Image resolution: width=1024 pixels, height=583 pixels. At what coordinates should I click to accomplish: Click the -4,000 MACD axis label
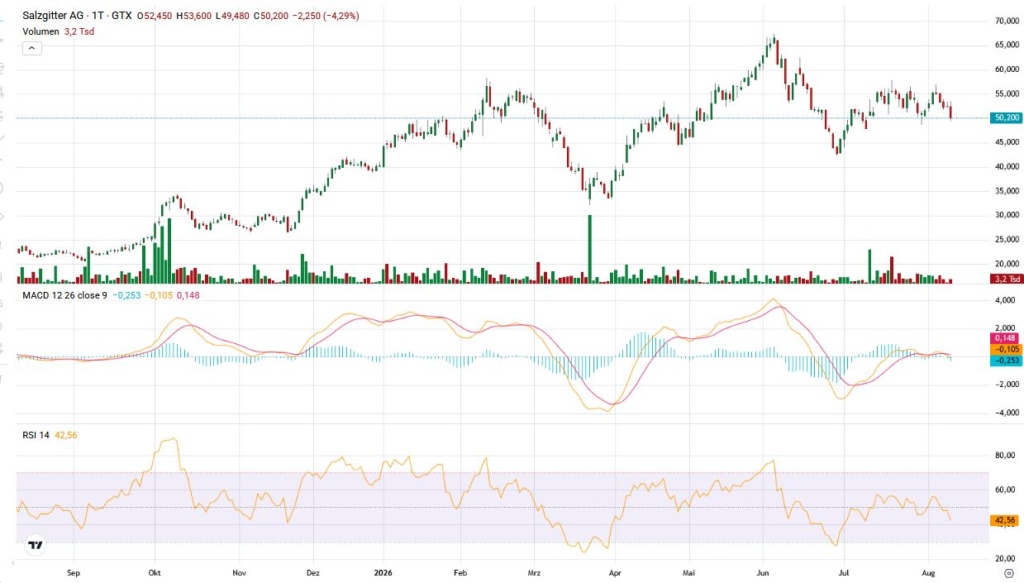click(x=1005, y=413)
